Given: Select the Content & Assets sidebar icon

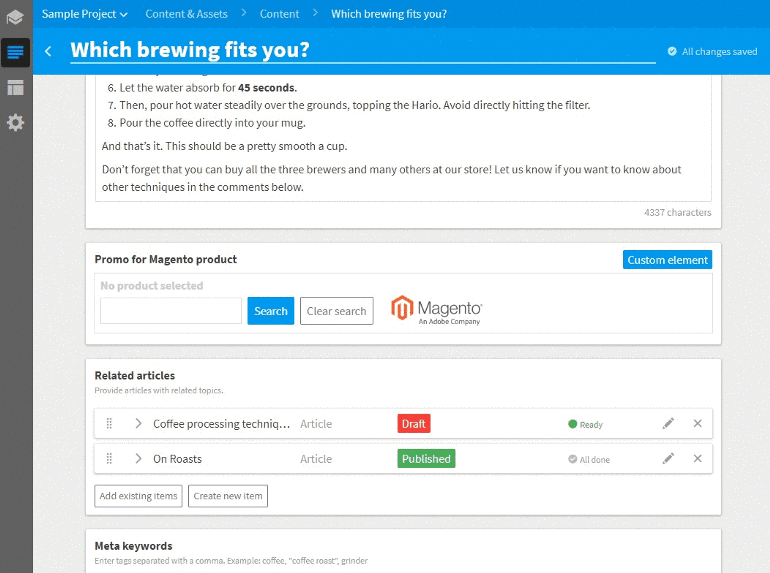Looking at the screenshot, I should point(15,52).
